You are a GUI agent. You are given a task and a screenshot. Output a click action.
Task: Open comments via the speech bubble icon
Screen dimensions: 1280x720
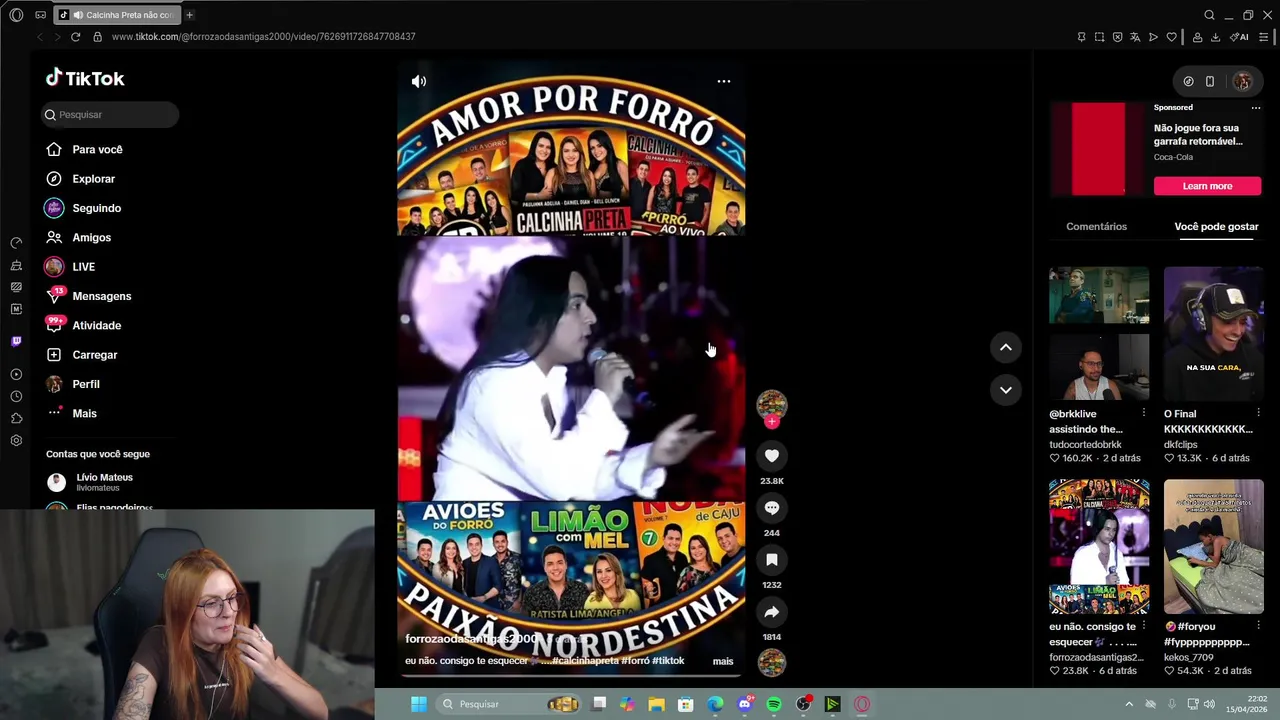click(x=771, y=508)
